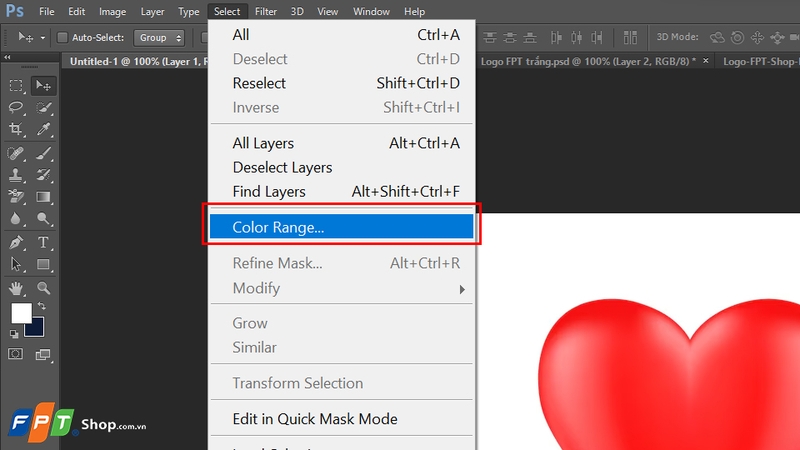Select the Rectangular Marquee tool

click(x=16, y=86)
